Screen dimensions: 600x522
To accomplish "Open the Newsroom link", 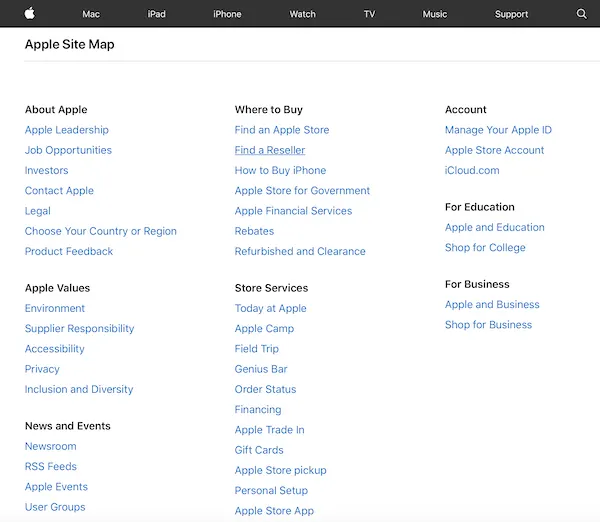I will (x=51, y=446).
